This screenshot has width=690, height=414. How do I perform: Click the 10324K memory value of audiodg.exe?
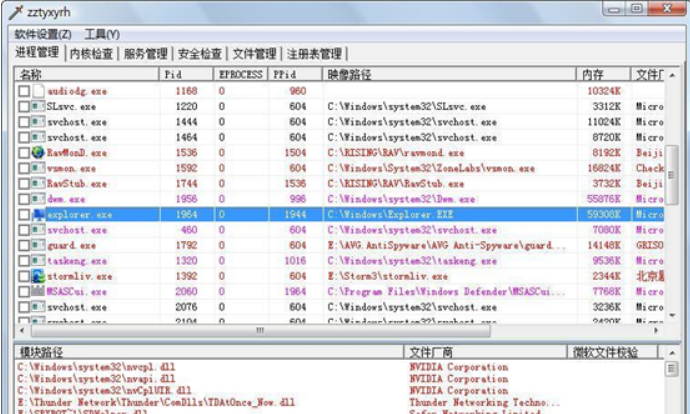point(604,91)
